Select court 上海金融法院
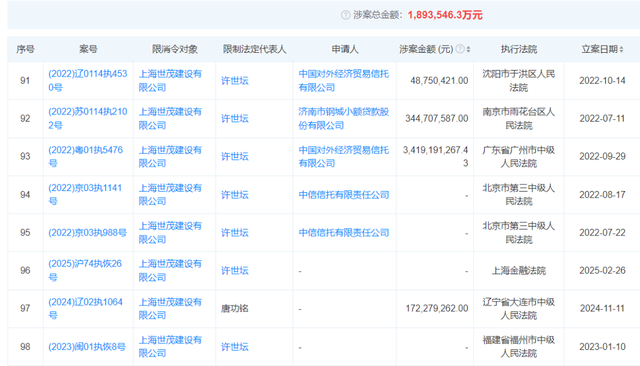Viewport: 640px width, 366px height. [518, 271]
